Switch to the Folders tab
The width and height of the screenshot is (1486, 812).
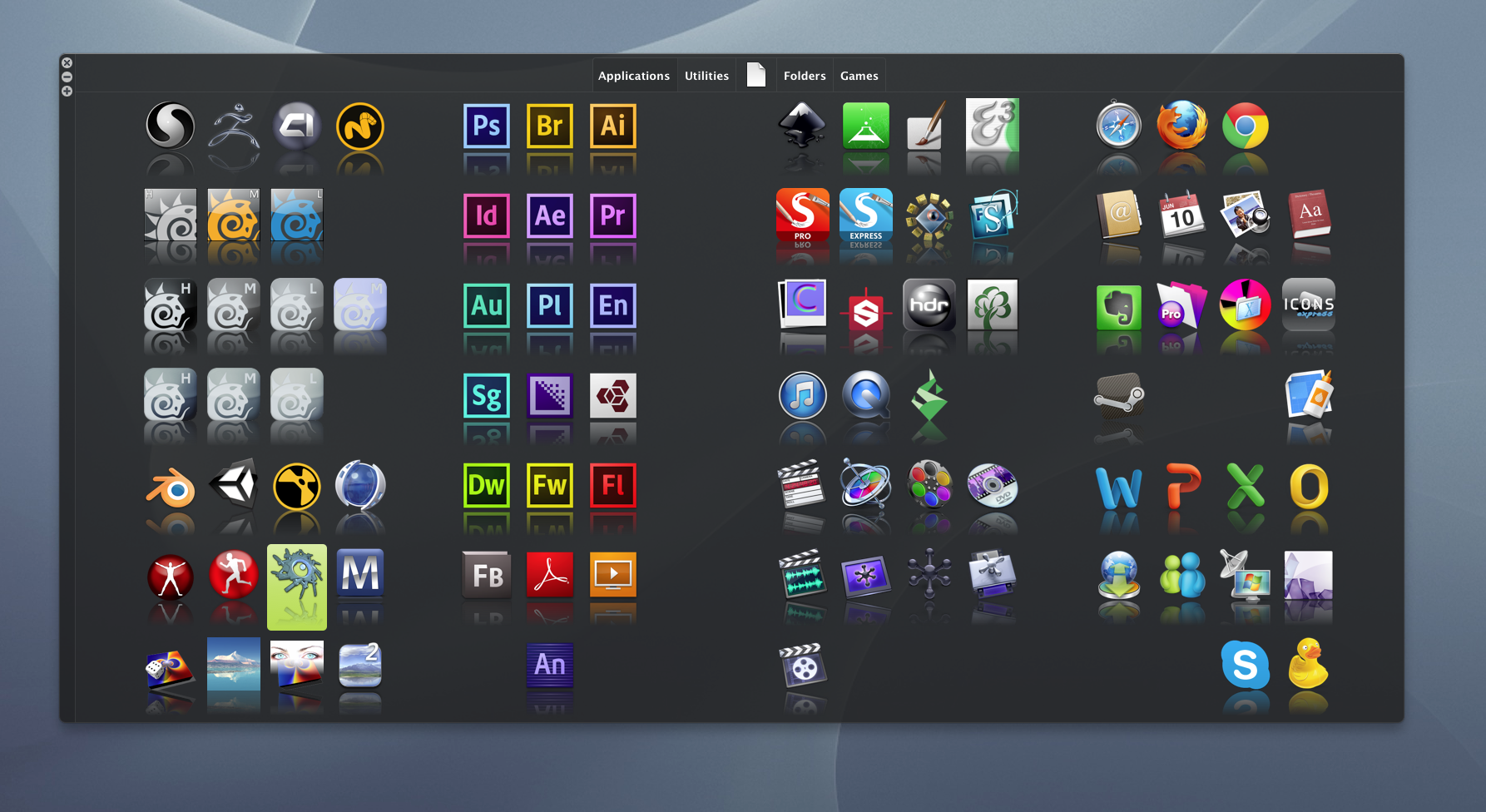point(805,76)
